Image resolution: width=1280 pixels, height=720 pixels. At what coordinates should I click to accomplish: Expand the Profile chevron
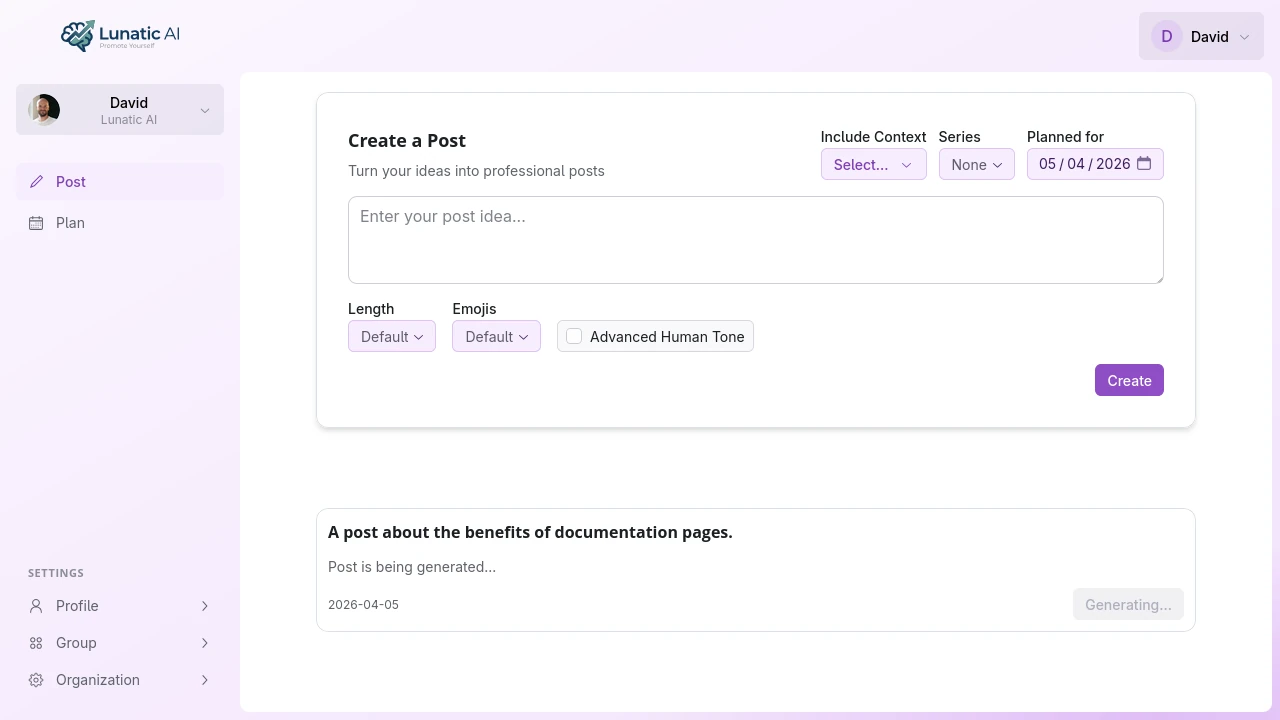pyautogui.click(x=205, y=605)
